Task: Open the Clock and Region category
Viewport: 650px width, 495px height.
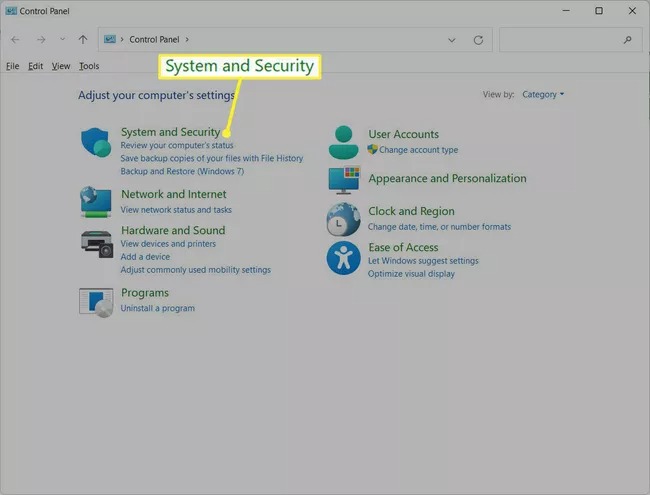Action: 411,211
